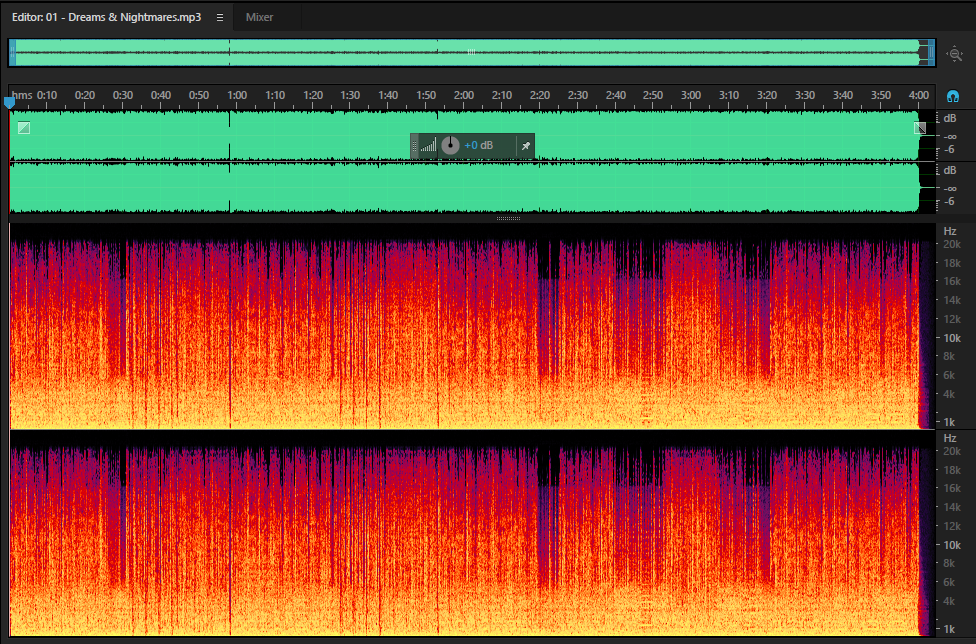The width and height of the screenshot is (976, 644).
Task: Click the playhead marker at the timeline start
Action: click(x=9, y=103)
